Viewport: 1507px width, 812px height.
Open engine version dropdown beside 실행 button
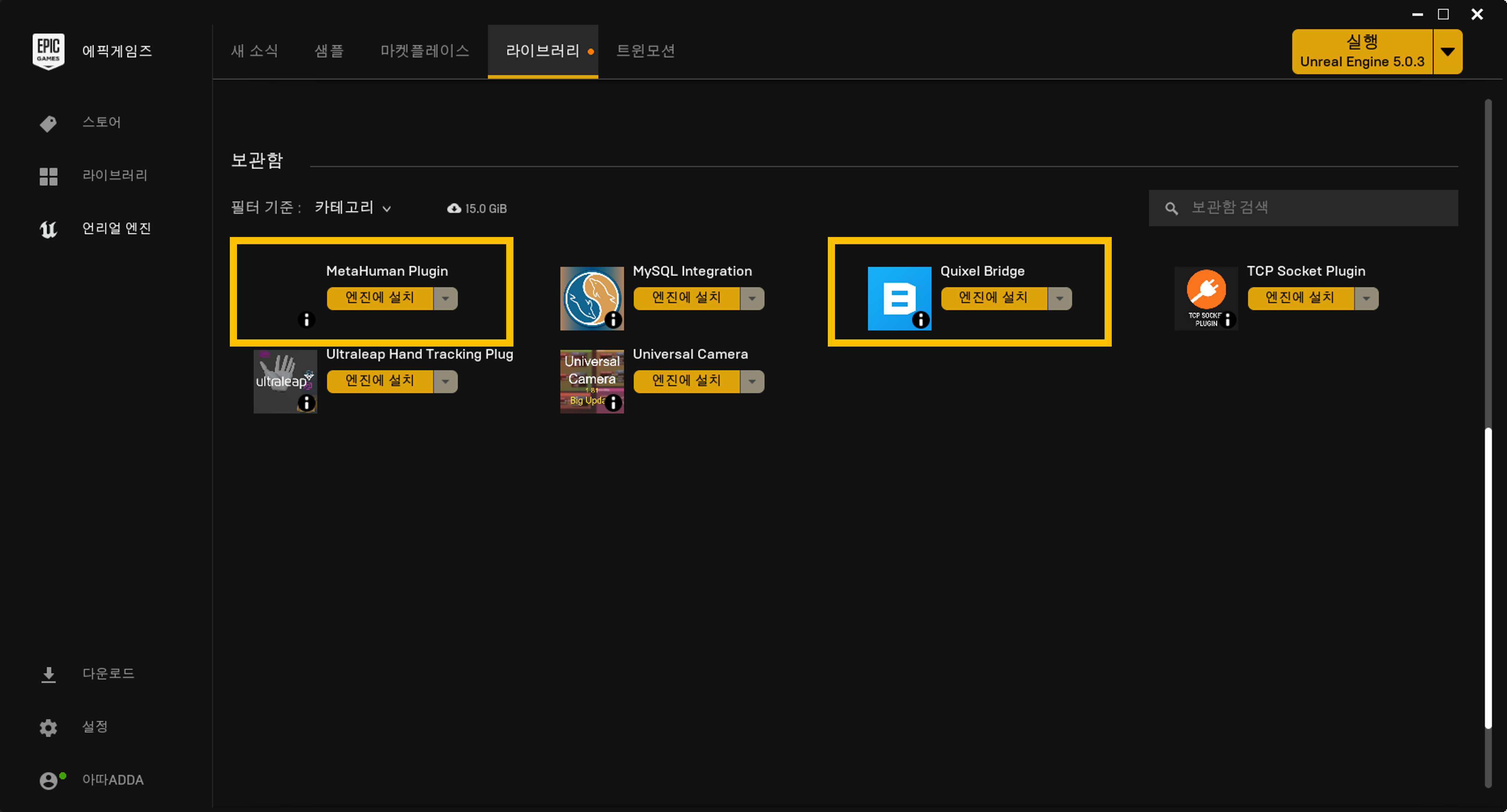(1448, 51)
